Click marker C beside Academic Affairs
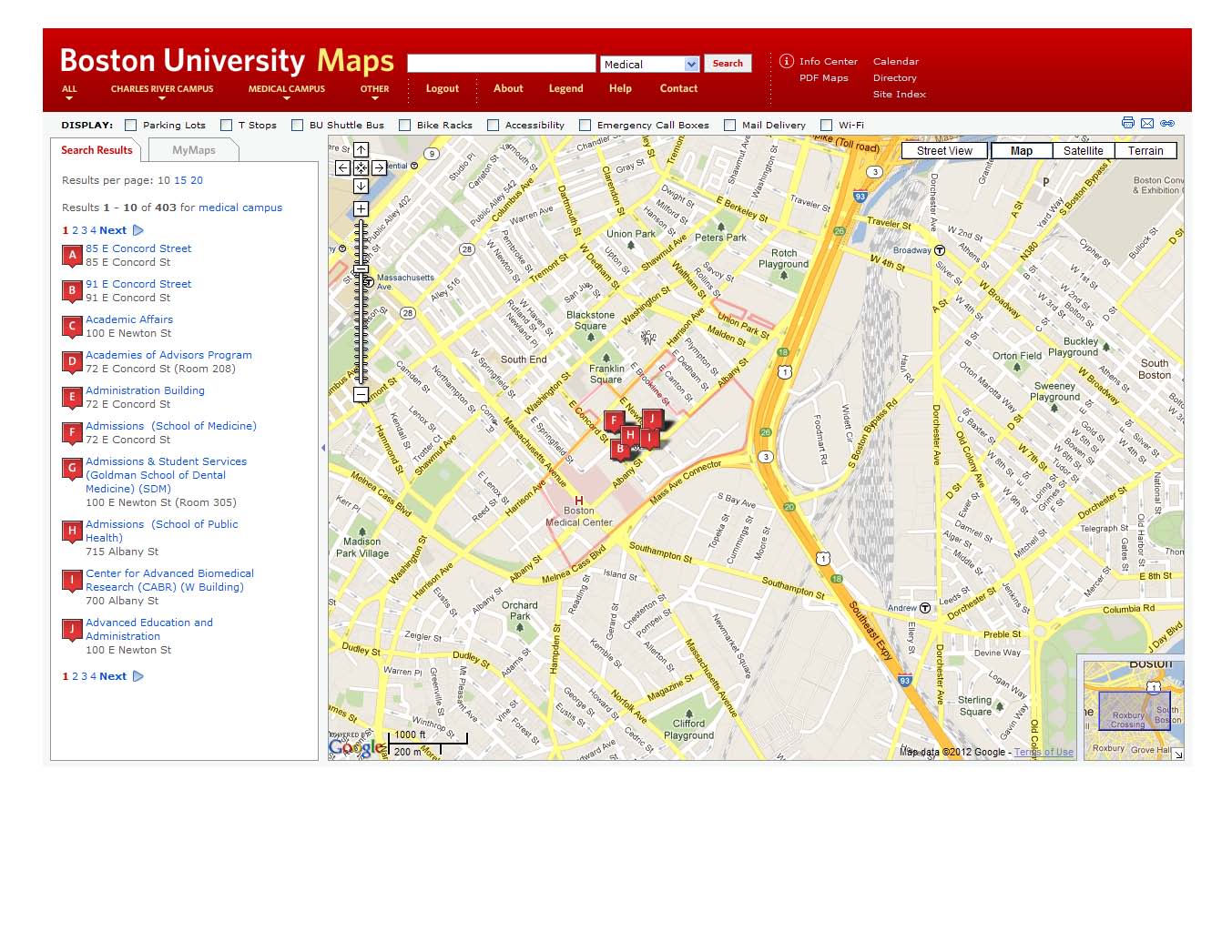 pos(72,328)
